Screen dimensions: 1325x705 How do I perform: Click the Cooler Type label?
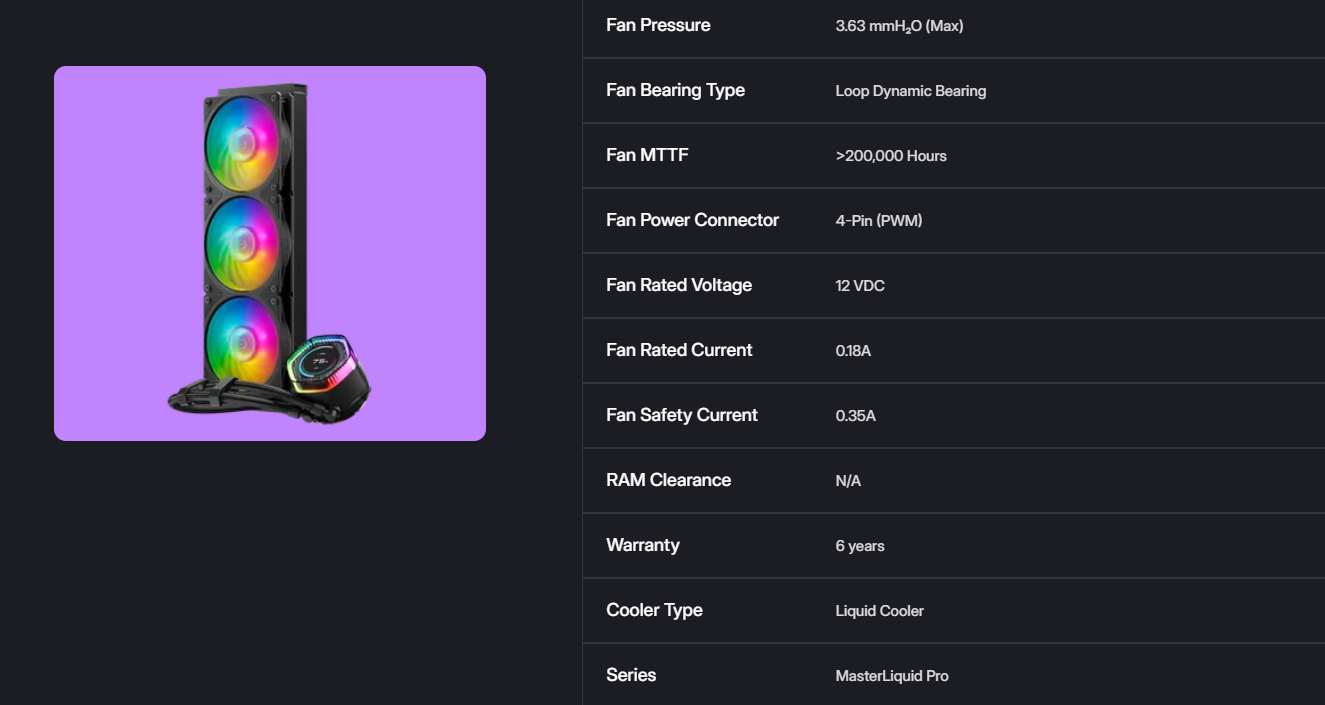click(654, 610)
